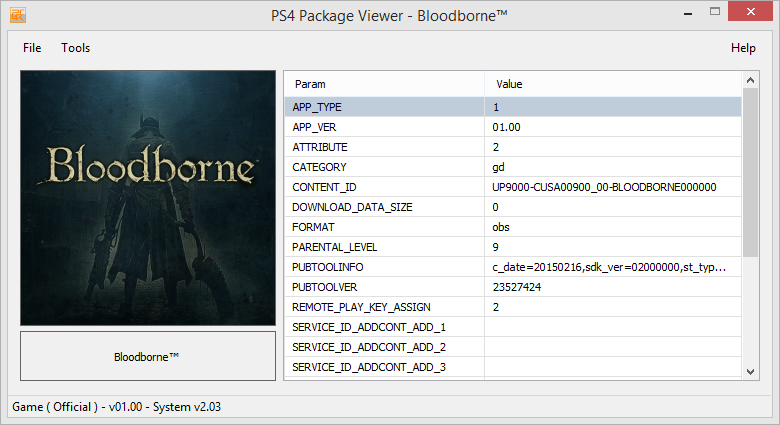This screenshot has height=425, width=780.
Task: Click the scrollbar up arrow
Action: [751, 81]
